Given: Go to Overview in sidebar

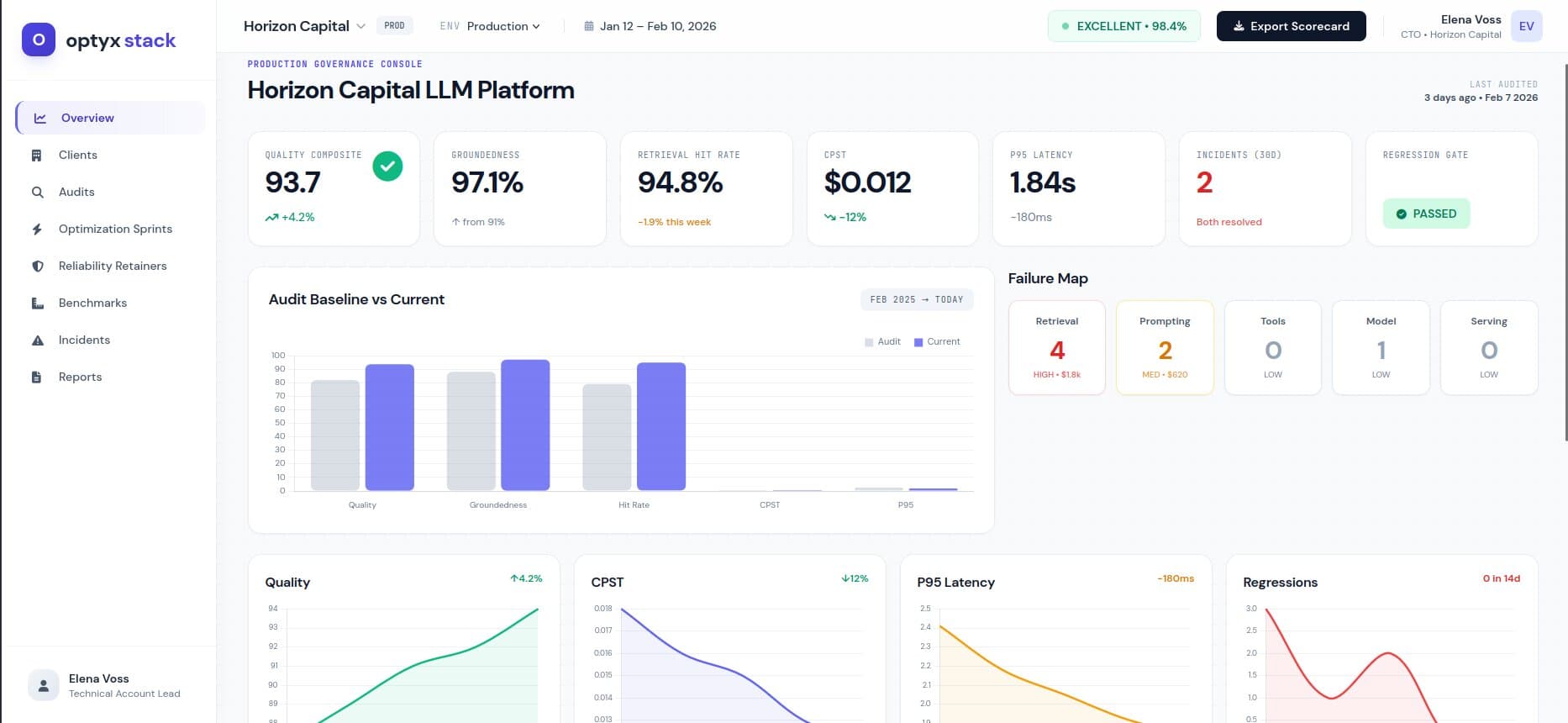Looking at the screenshot, I should point(110,118).
